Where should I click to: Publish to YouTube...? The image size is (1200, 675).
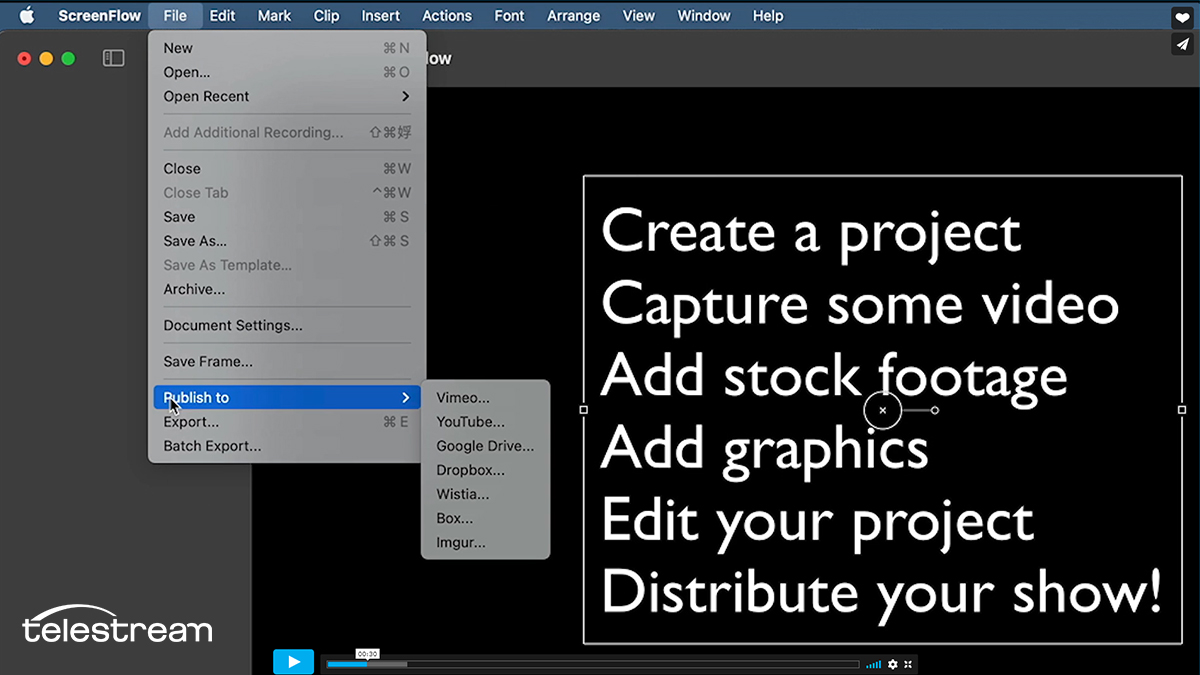tap(485, 422)
